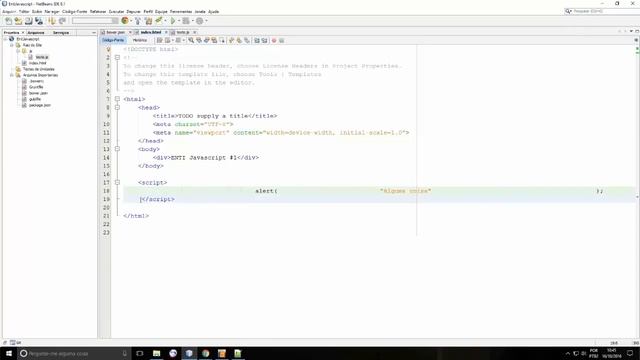Click the Undo toolbar icon
This screenshot has width=640, height=360.
pos(52,21)
